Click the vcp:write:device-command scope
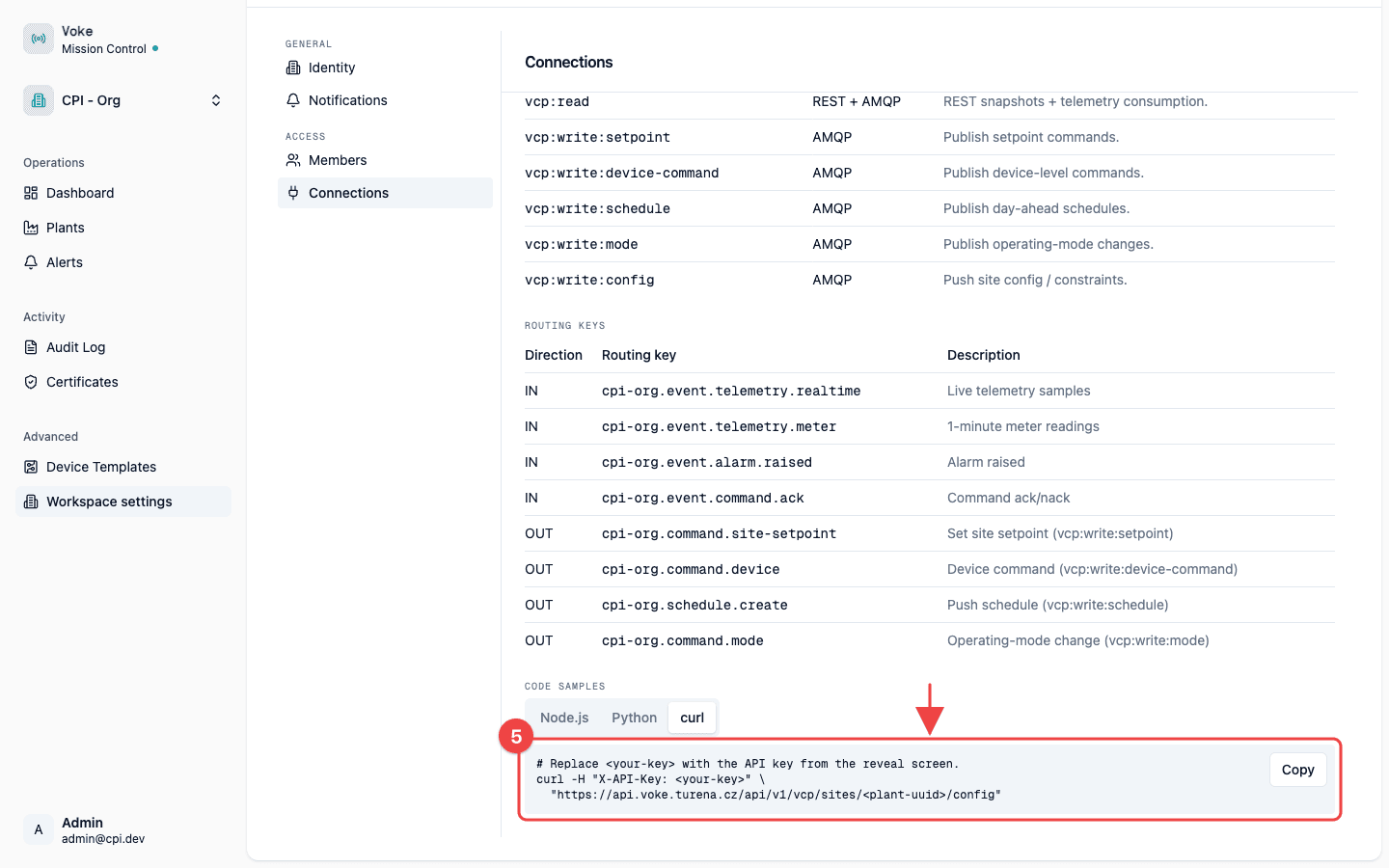Image resolution: width=1389 pixels, height=868 pixels. pos(621,173)
